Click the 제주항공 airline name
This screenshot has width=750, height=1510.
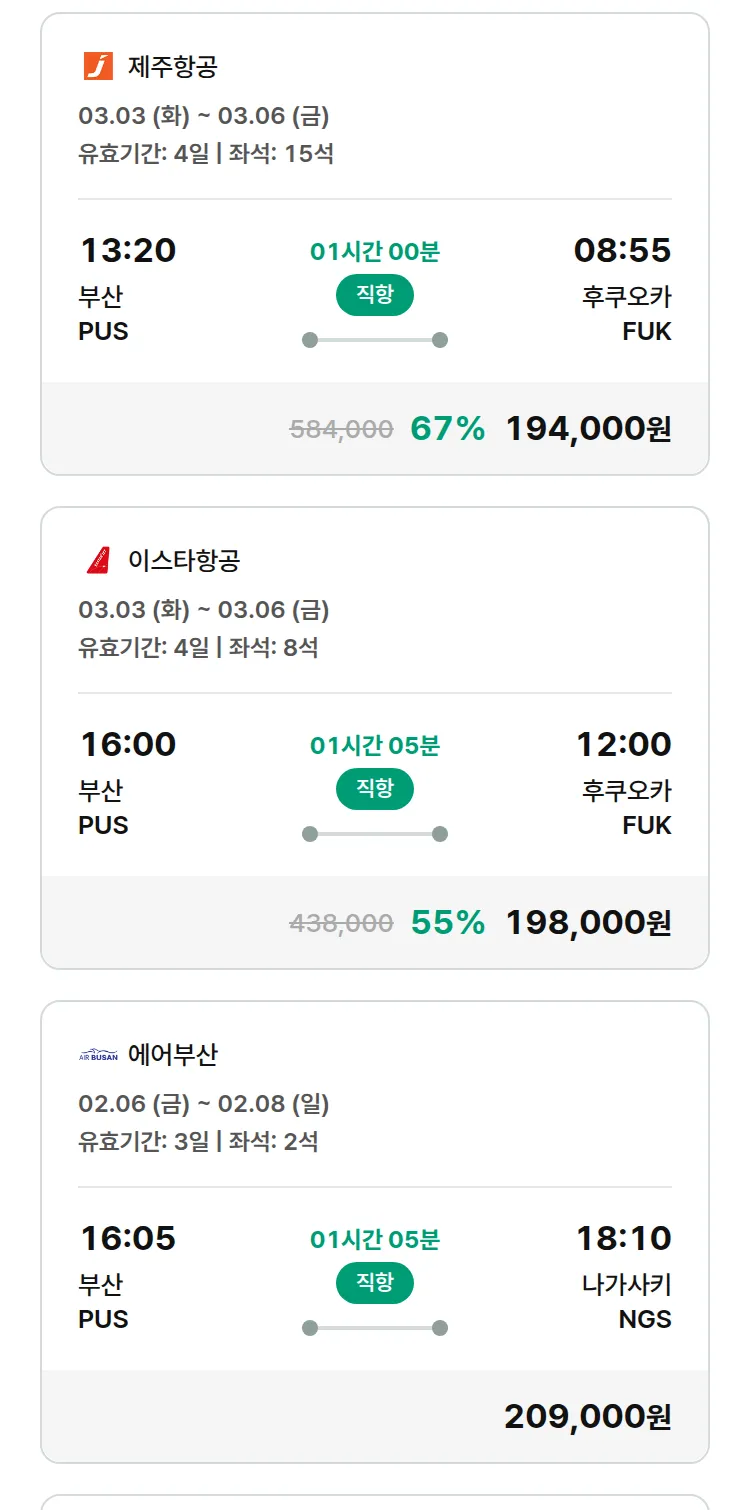(172, 67)
